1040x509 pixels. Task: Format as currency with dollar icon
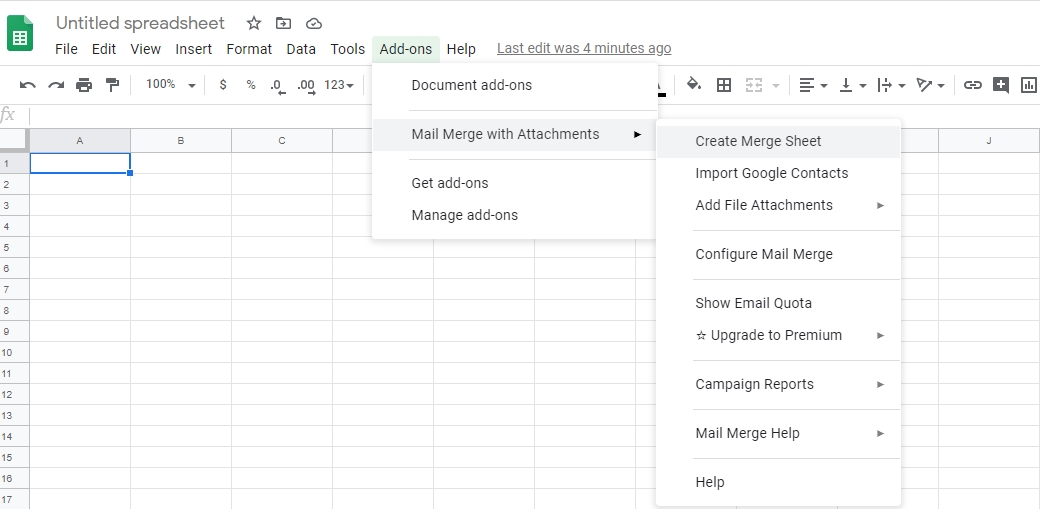[223, 85]
